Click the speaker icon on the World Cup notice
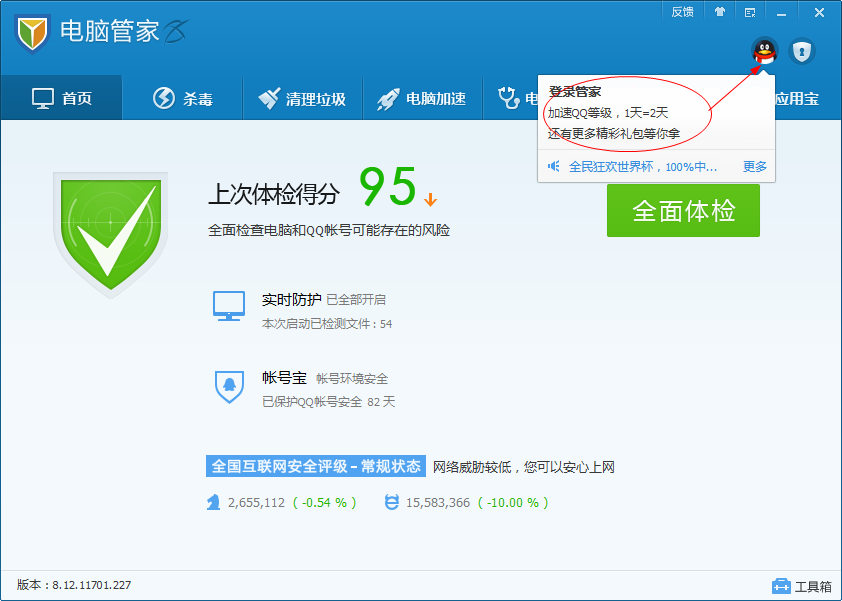 point(554,165)
